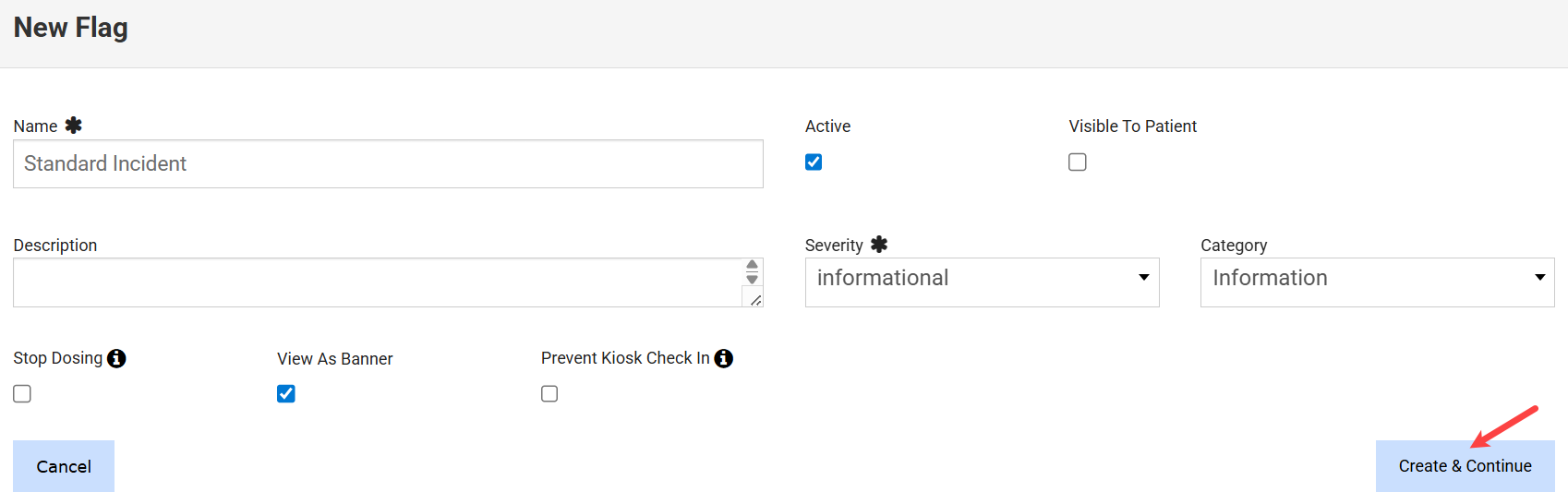Enable the Visible To Patient checkbox
1568x504 pixels.
coord(1078,162)
